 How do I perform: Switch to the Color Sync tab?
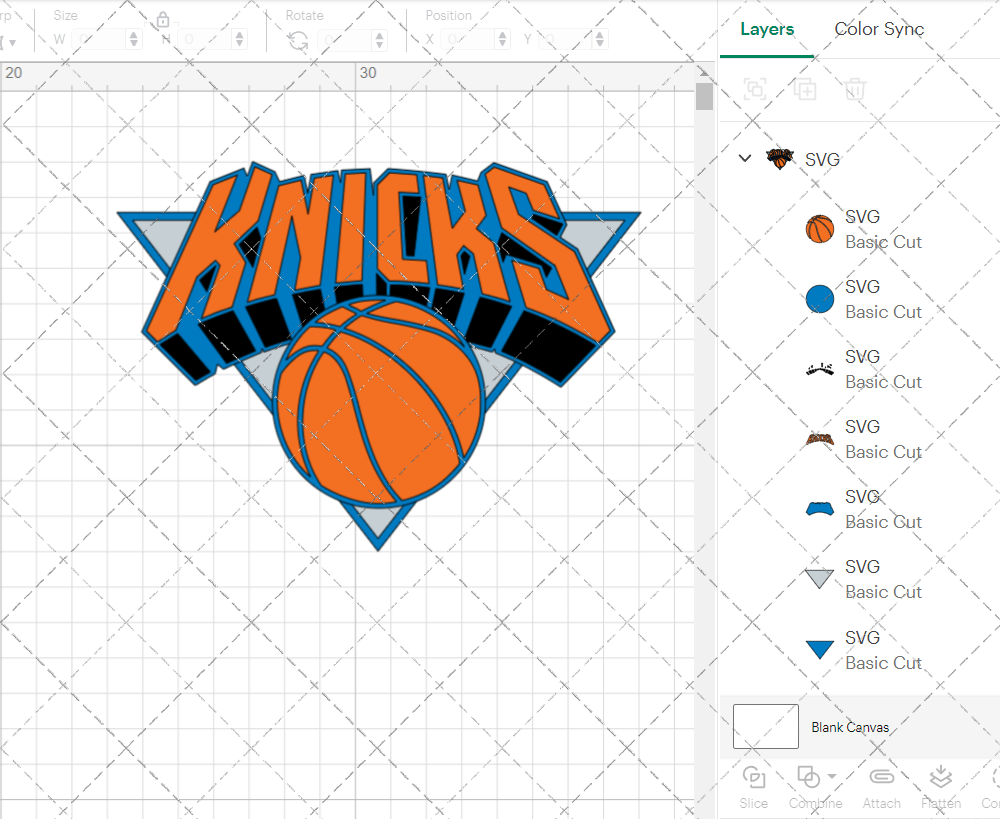coord(879,29)
